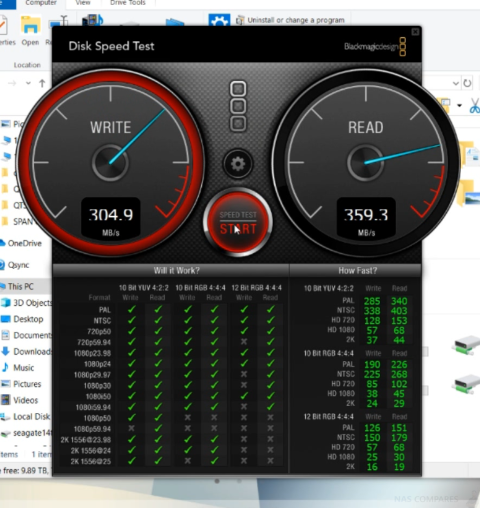Start the speed test with the red button
This screenshot has height=508, width=480.
(x=238, y=222)
